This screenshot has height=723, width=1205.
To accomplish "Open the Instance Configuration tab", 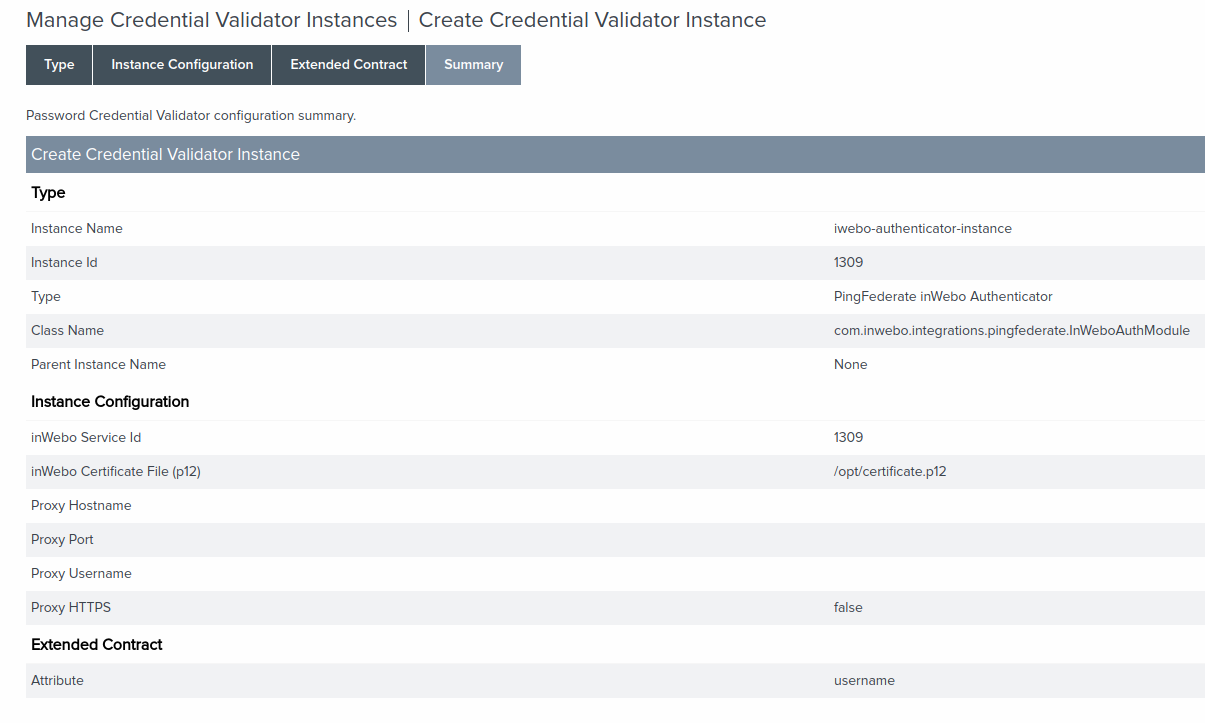I will [182, 65].
